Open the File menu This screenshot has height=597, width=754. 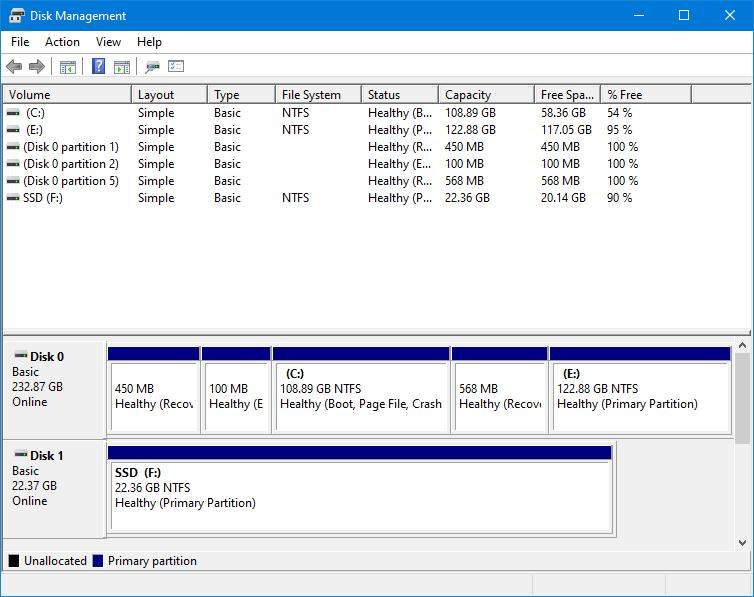pyautogui.click(x=20, y=42)
